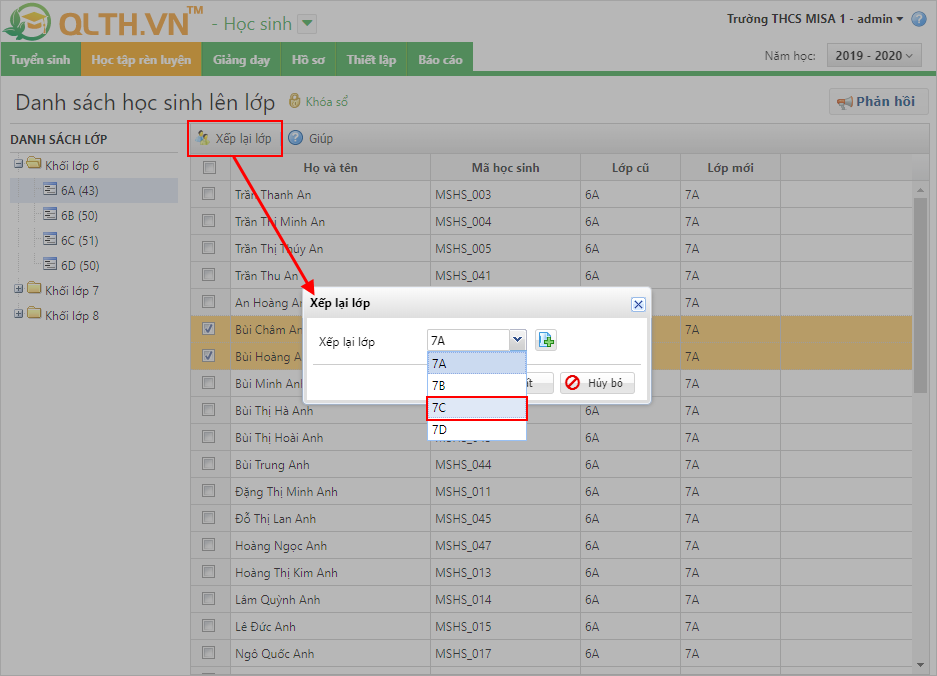Screen dimensions: 937x676
Task: Check the box for Bùi Thị Hà Anh
Action: (x=209, y=410)
